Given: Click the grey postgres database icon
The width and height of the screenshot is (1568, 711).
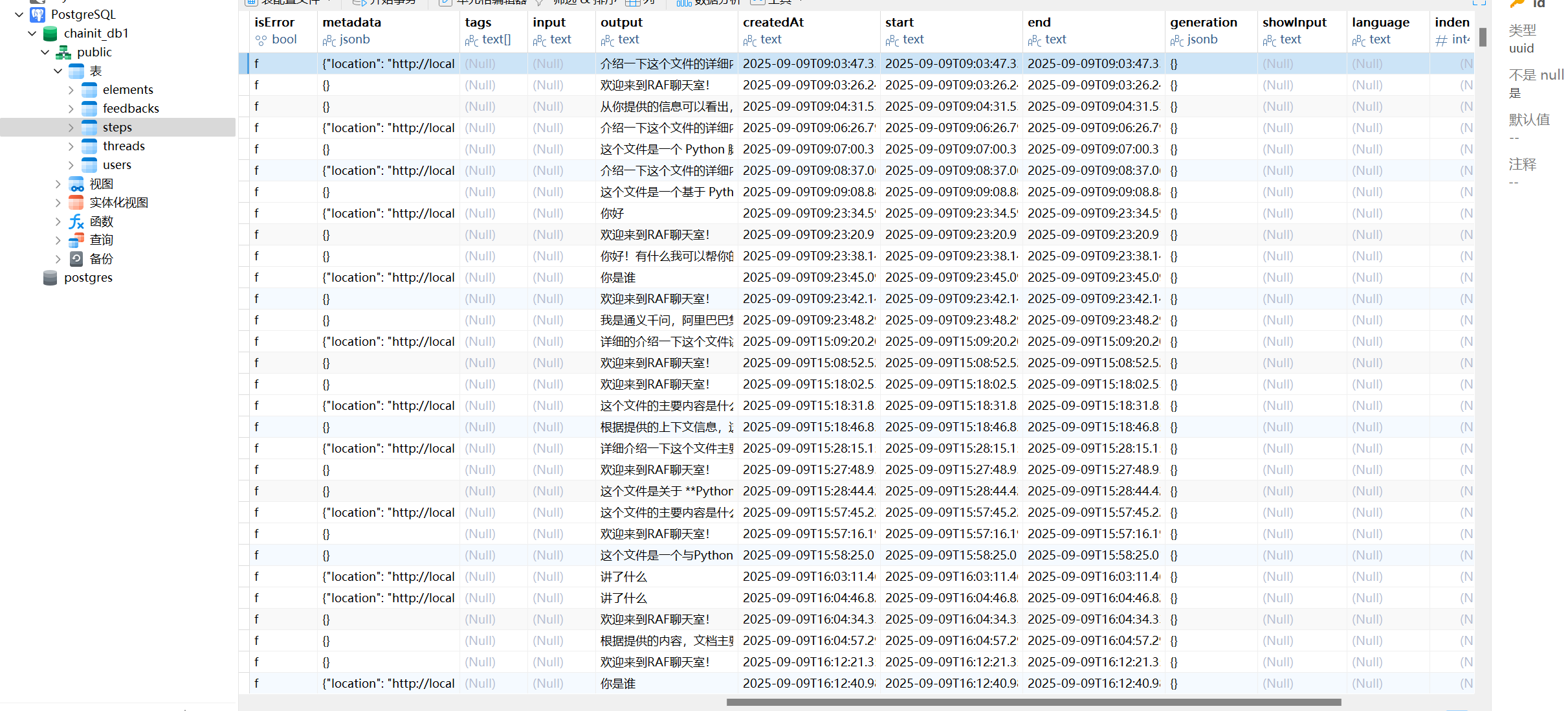Looking at the screenshot, I should (50, 278).
